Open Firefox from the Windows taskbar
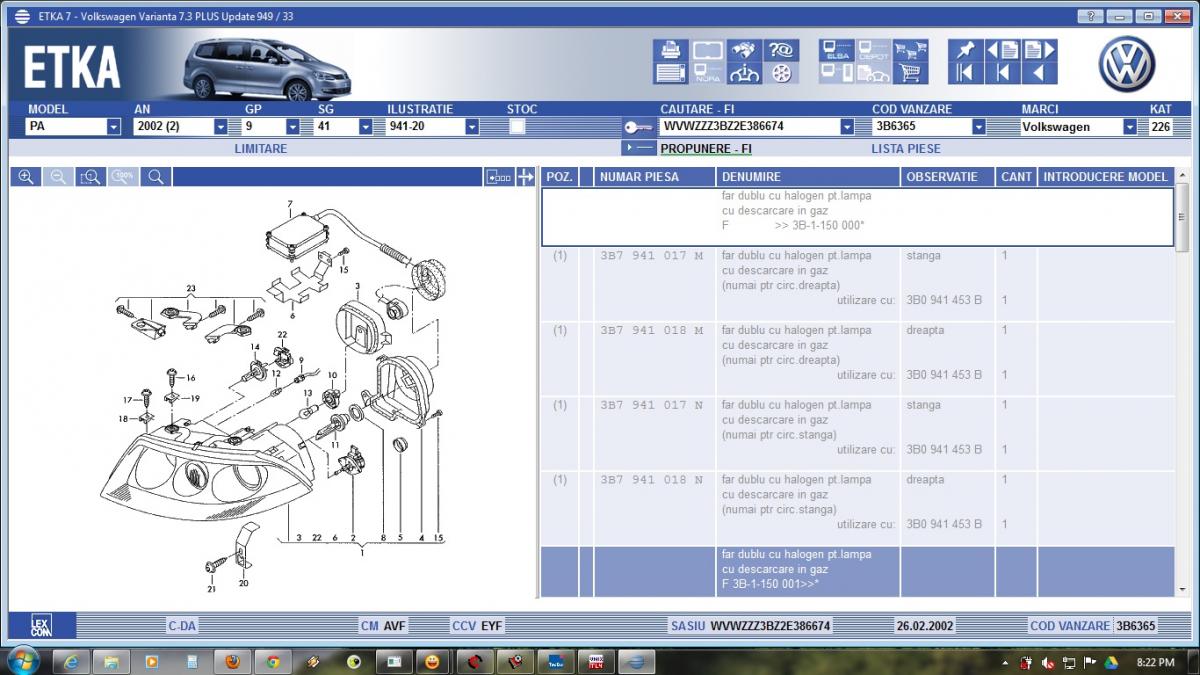This screenshot has height=675, width=1200. 231,662
